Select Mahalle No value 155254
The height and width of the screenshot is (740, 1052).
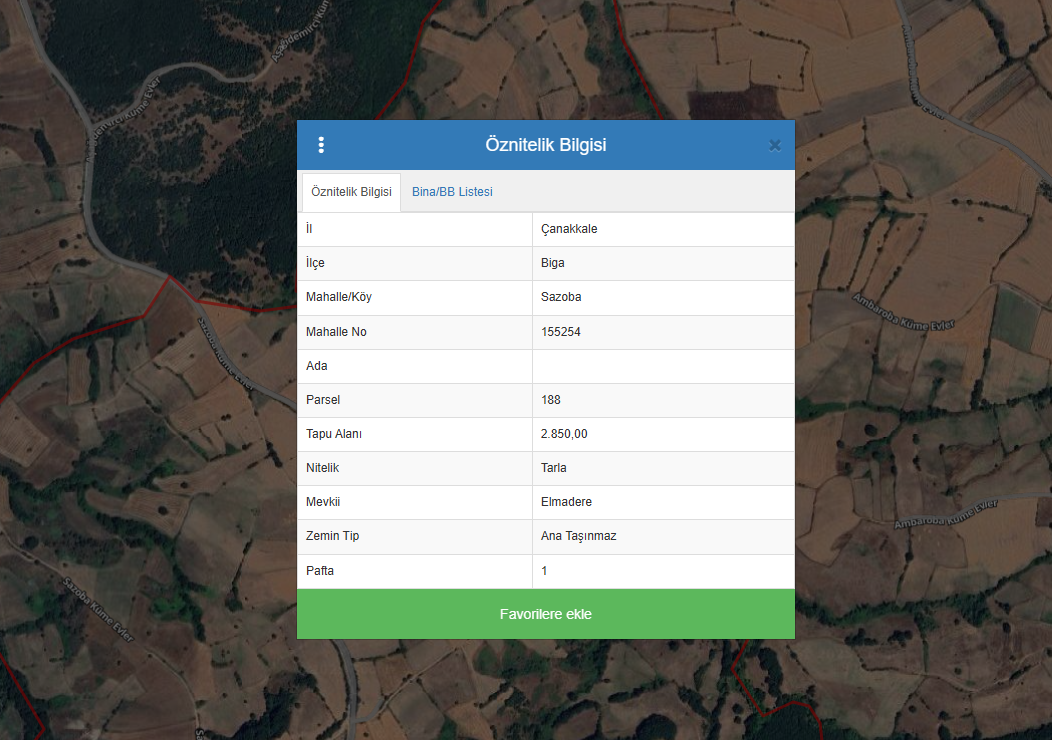pyautogui.click(x=561, y=332)
